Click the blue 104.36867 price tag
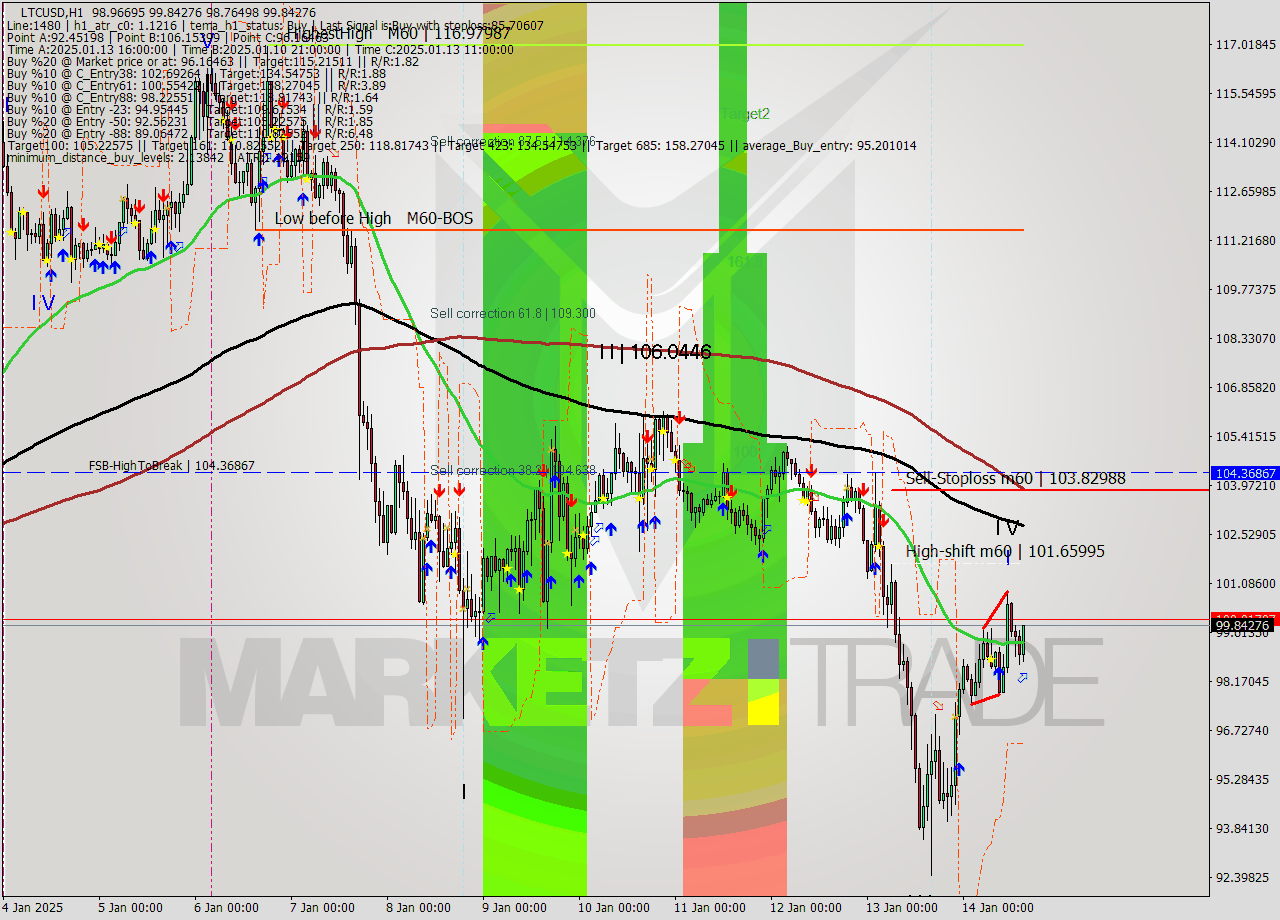Viewport: 1280px width, 920px height. [x=1244, y=473]
